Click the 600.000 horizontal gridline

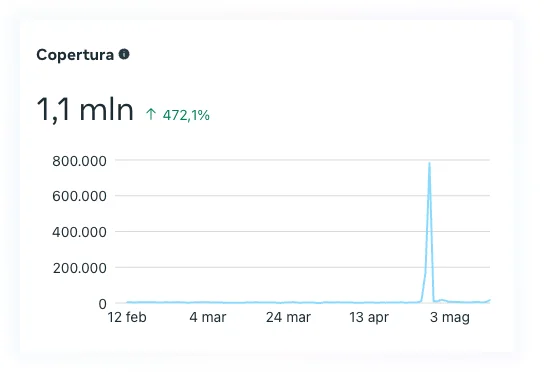[x=302, y=195]
